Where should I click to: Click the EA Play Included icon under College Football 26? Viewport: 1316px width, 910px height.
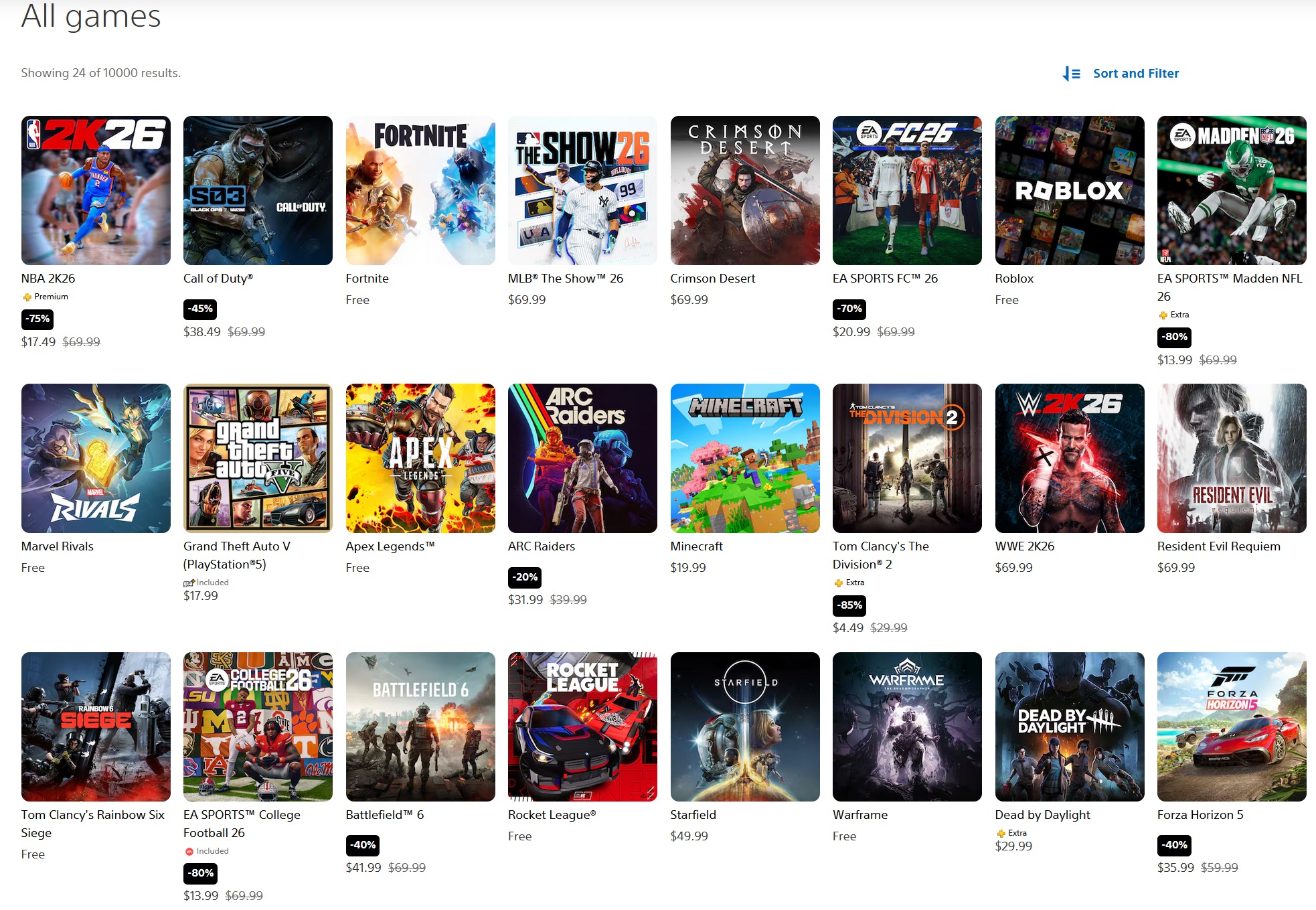pos(189,851)
